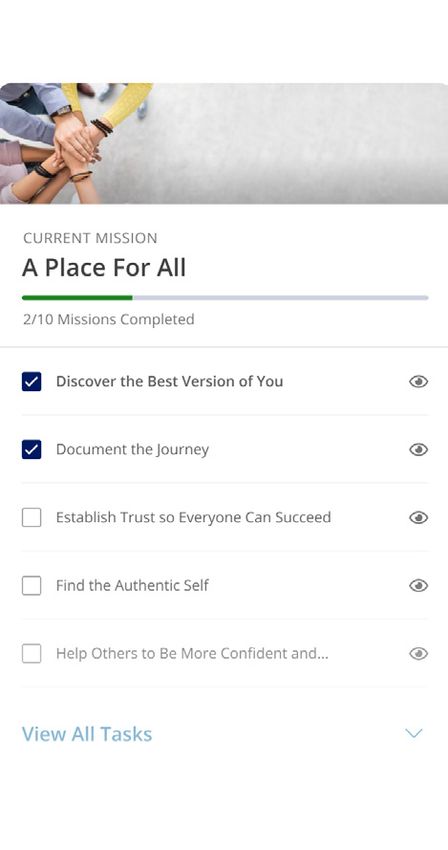Select the Document the Journey task label
Image resolution: width=448 pixels, height=850 pixels.
coord(132,449)
